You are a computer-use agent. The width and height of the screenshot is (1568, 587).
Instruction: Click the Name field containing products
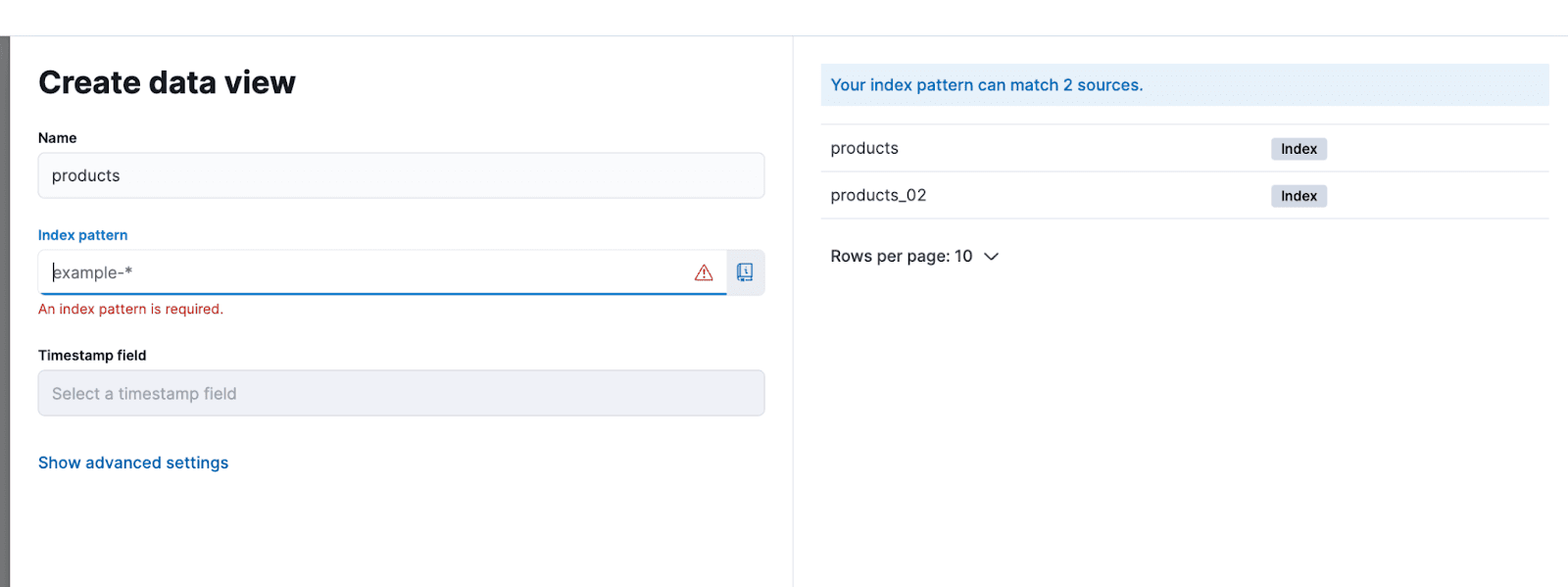click(401, 175)
